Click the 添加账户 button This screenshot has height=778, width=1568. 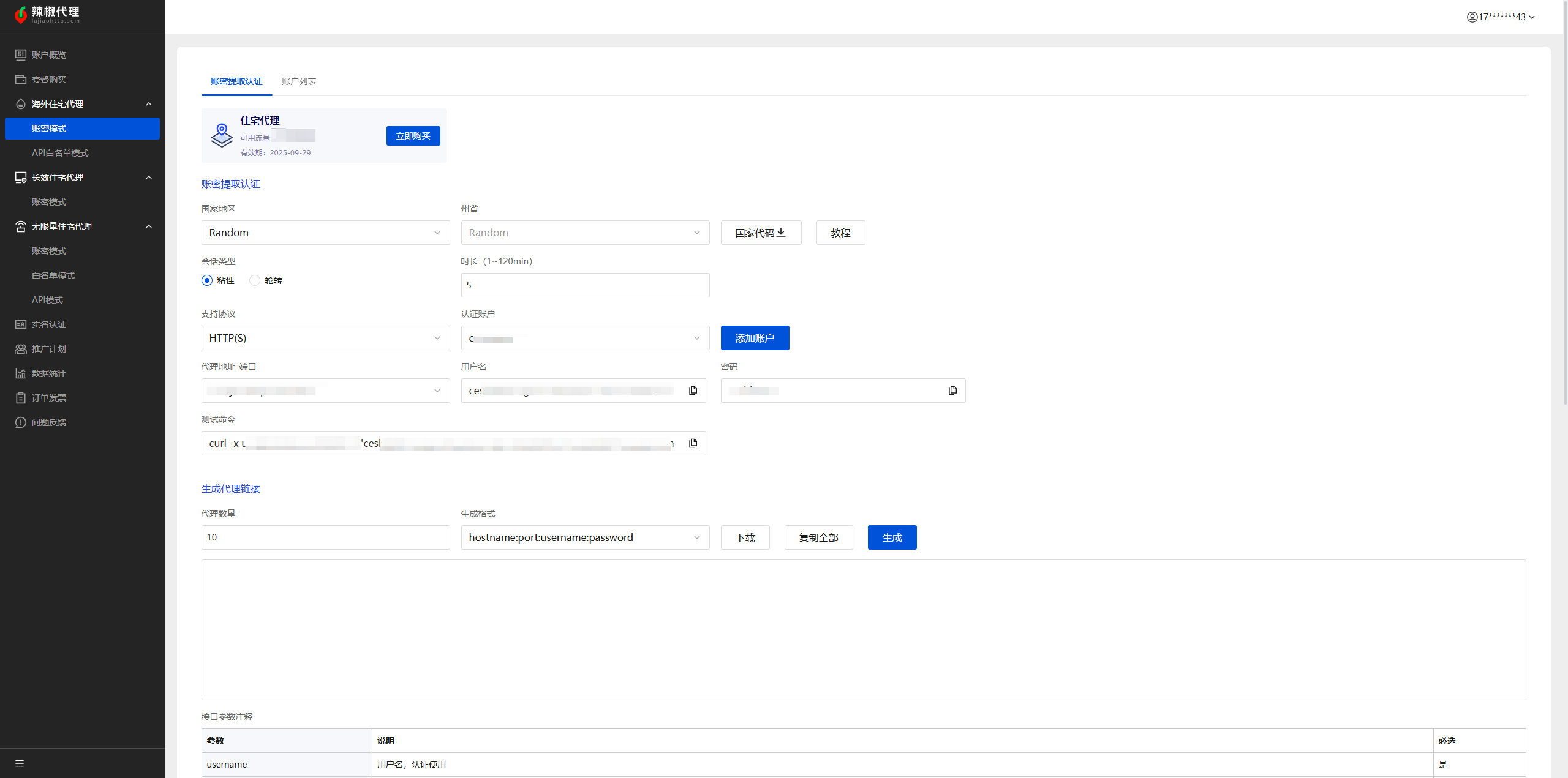(755, 338)
